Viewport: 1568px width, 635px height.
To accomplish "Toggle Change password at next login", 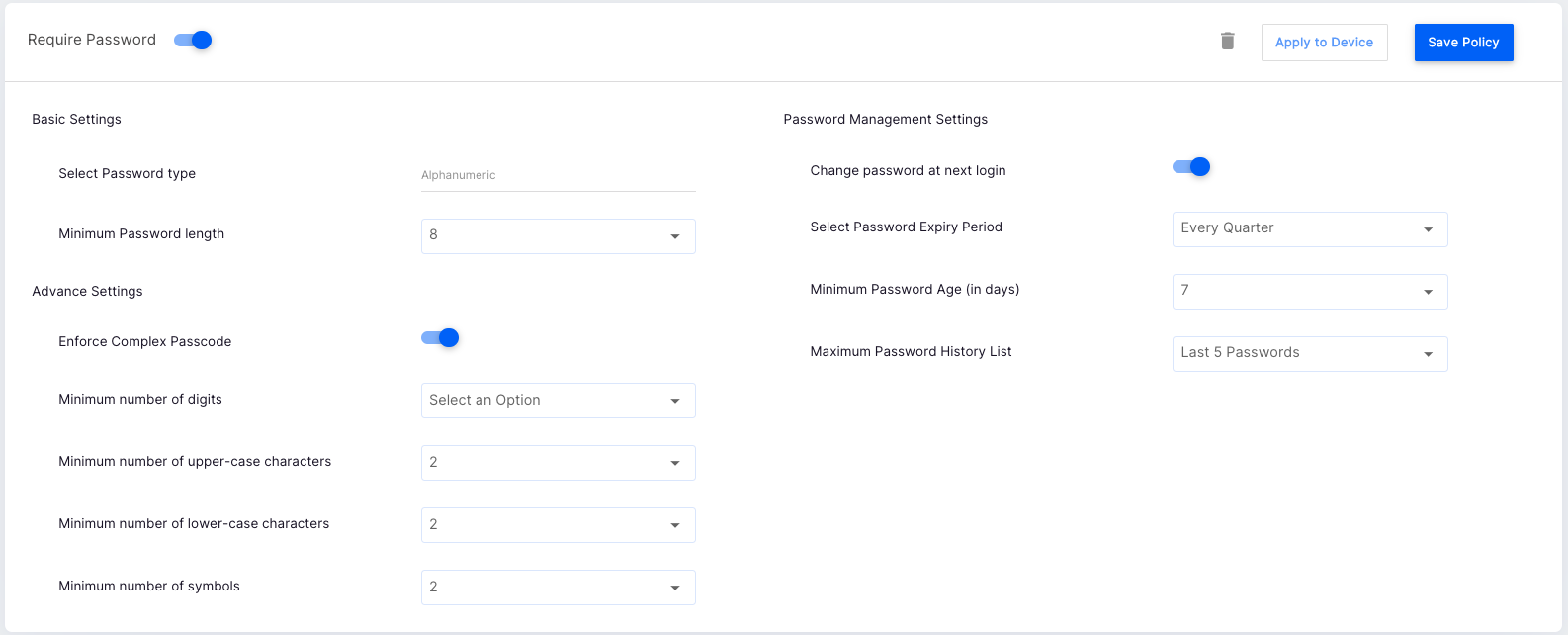I will 1191,167.
